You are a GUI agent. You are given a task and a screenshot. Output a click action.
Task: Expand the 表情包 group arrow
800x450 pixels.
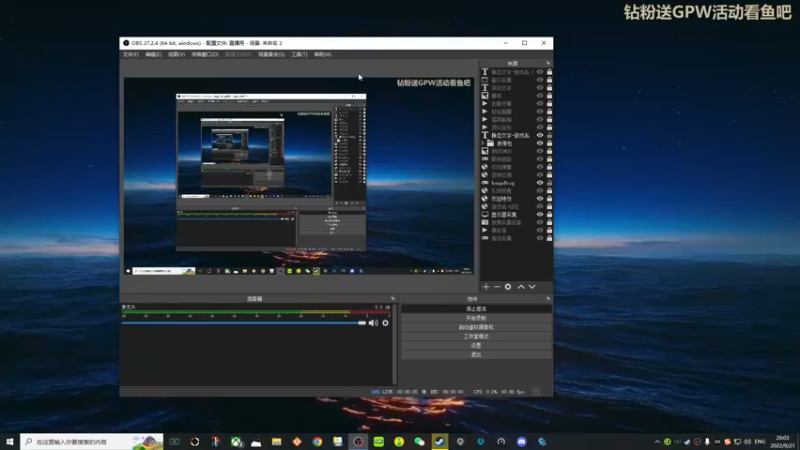click(x=483, y=143)
